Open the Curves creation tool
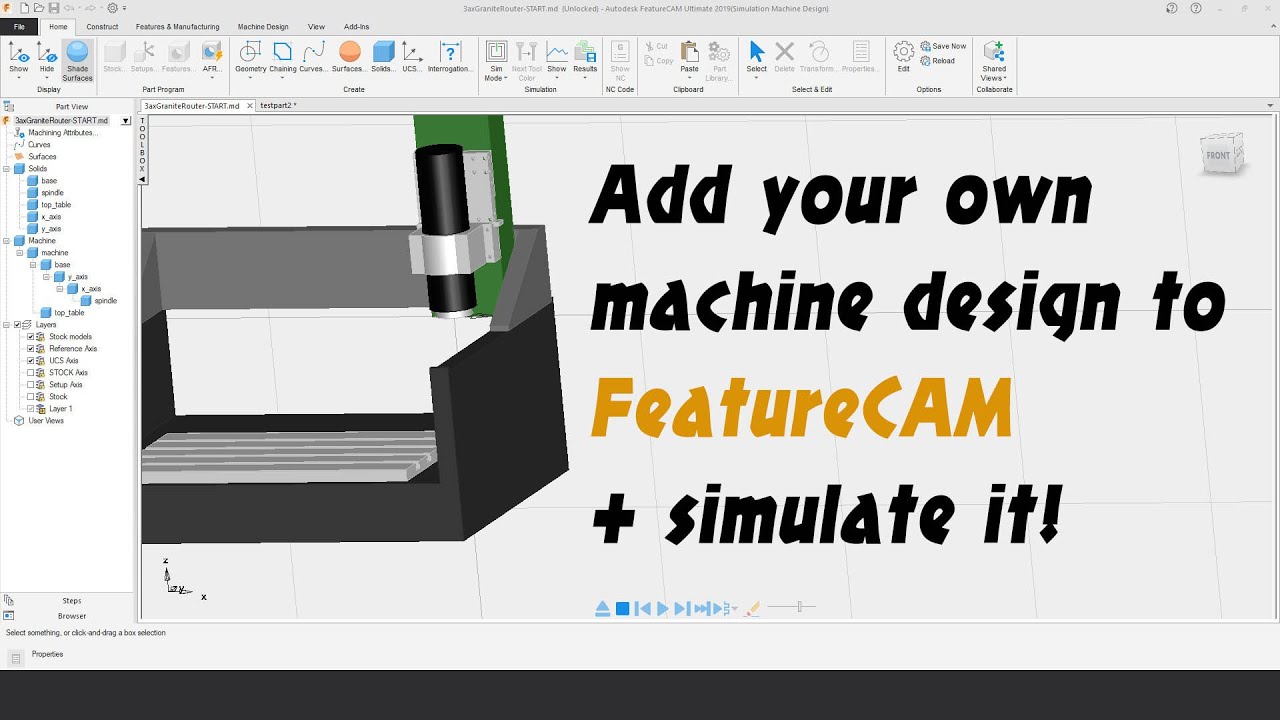Screen dimensions: 1280x720 point(314,57)
